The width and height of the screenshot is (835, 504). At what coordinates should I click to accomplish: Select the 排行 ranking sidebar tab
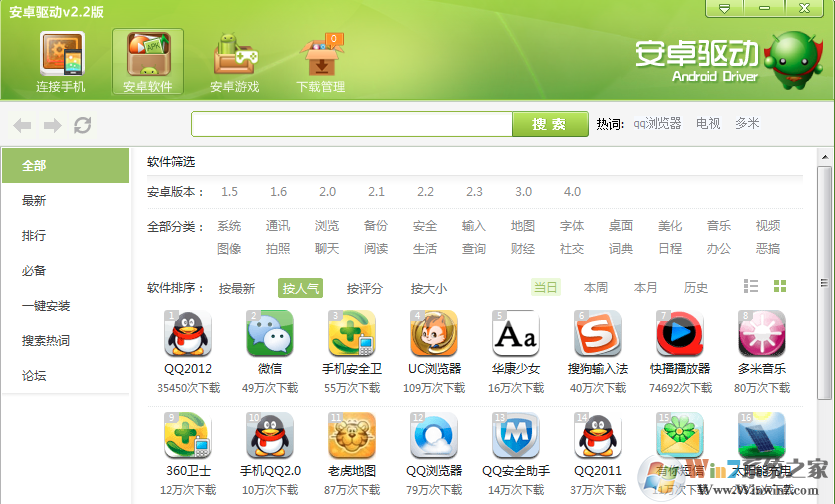tap(34, 236)
